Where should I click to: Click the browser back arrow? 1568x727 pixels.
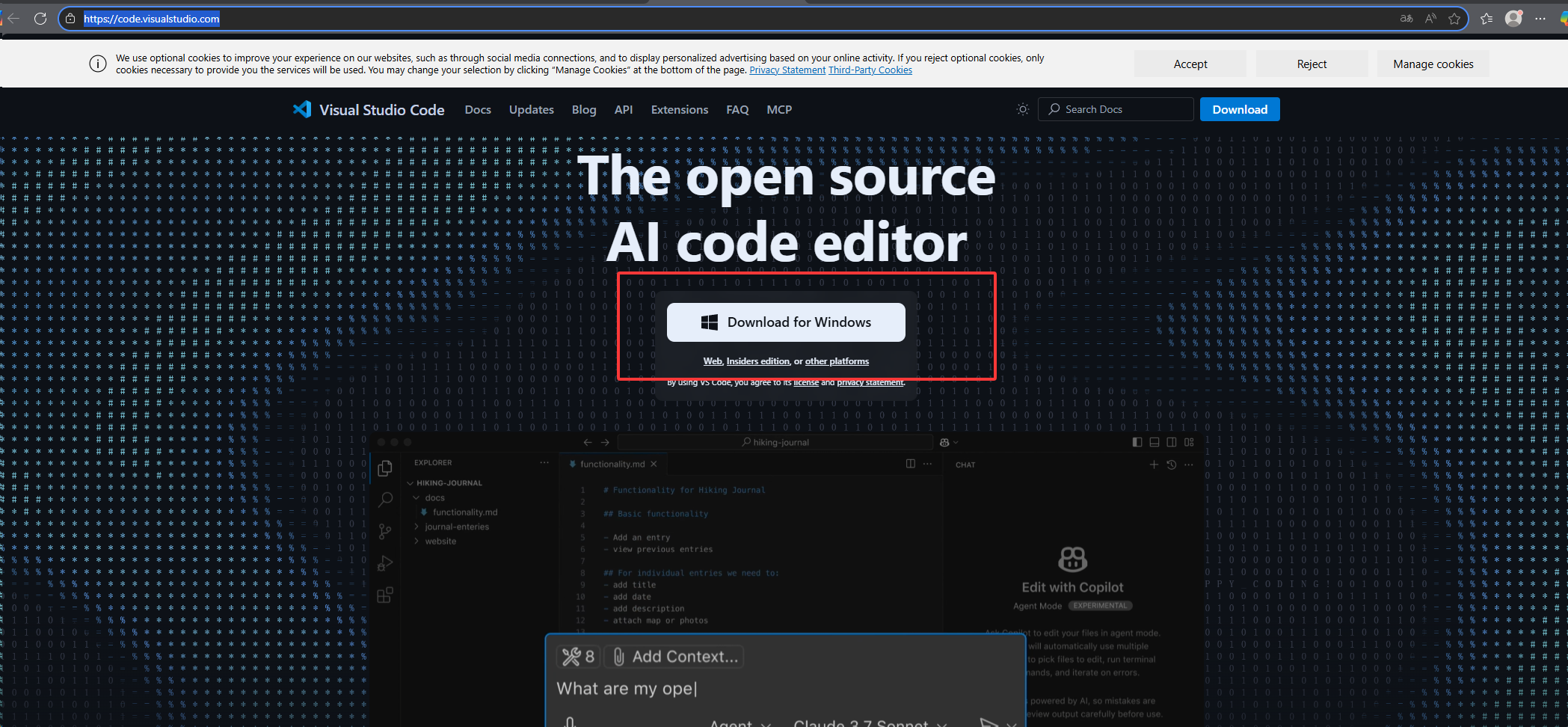point(13,19)
